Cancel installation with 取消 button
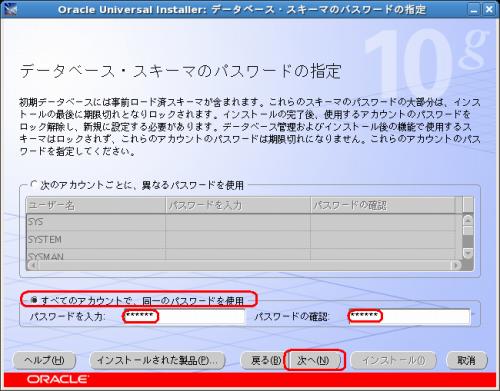The height and width of the screenshot is (391, 500). click(x=466, y=360)
